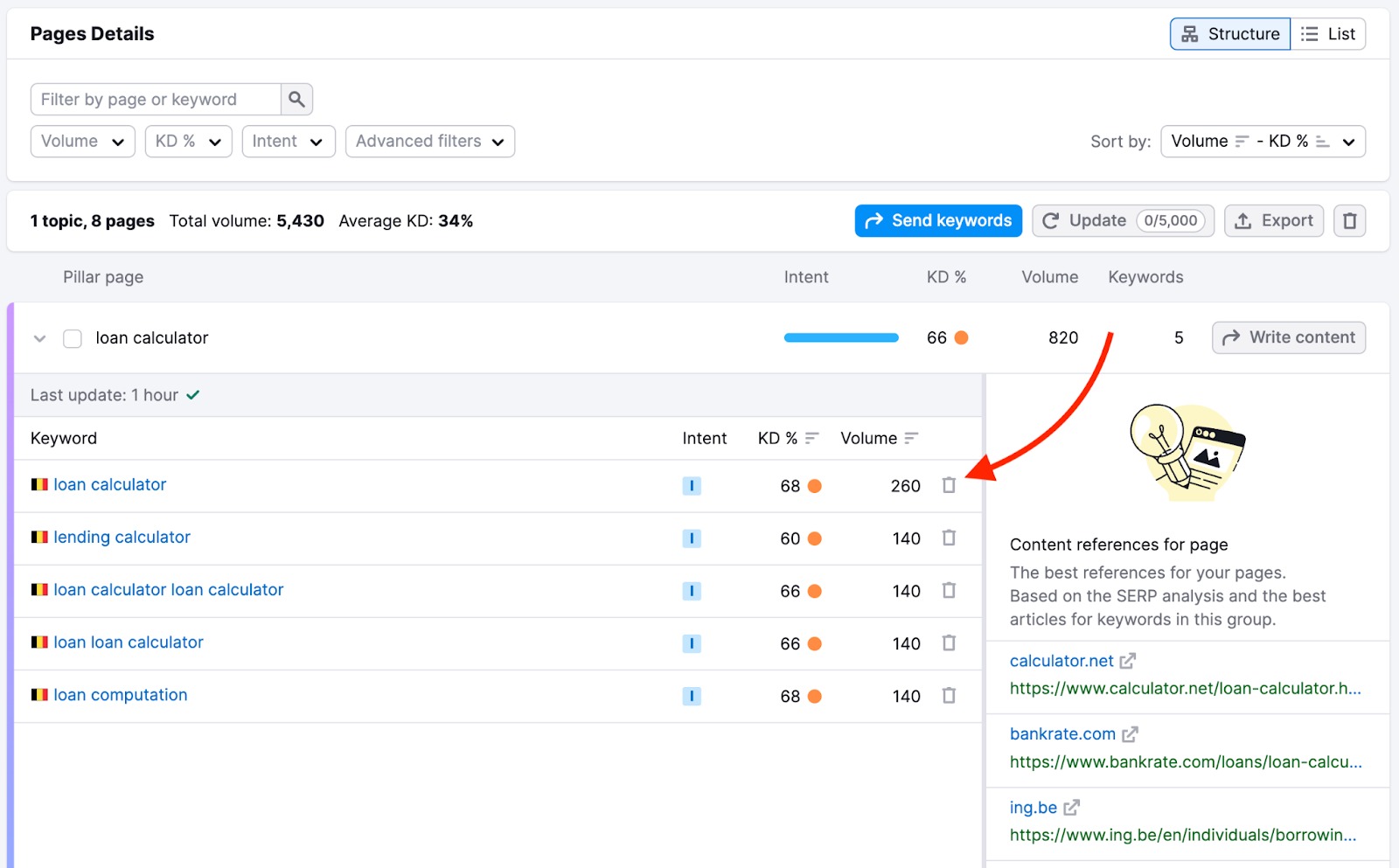Switch to the List view
The width and height of the screenshot is (1399, 868).
tap(1328, 34)
